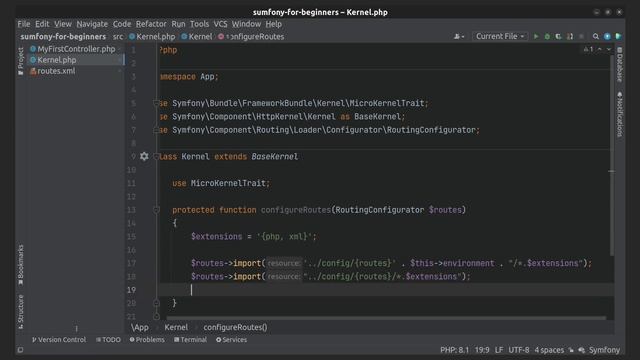Click the editor vertical scrollbar
The image size is (640, 360).
click(611, 155)
